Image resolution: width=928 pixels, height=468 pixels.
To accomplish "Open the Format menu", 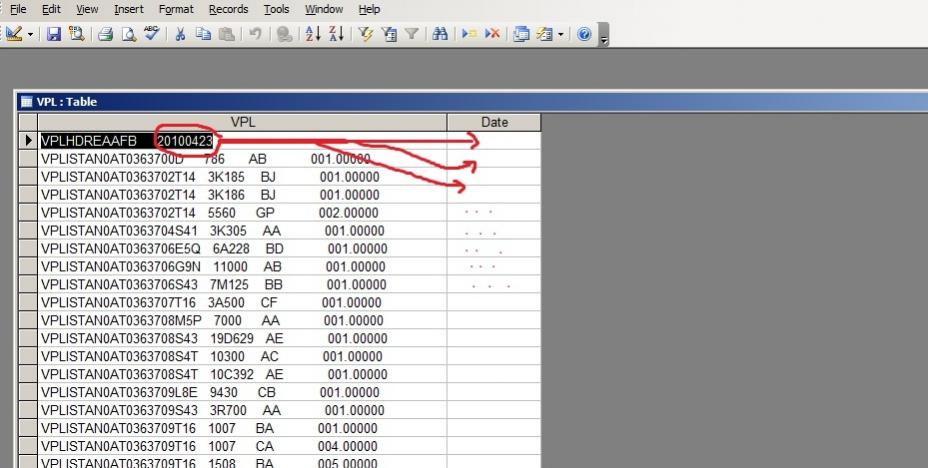I will point(176,9).
